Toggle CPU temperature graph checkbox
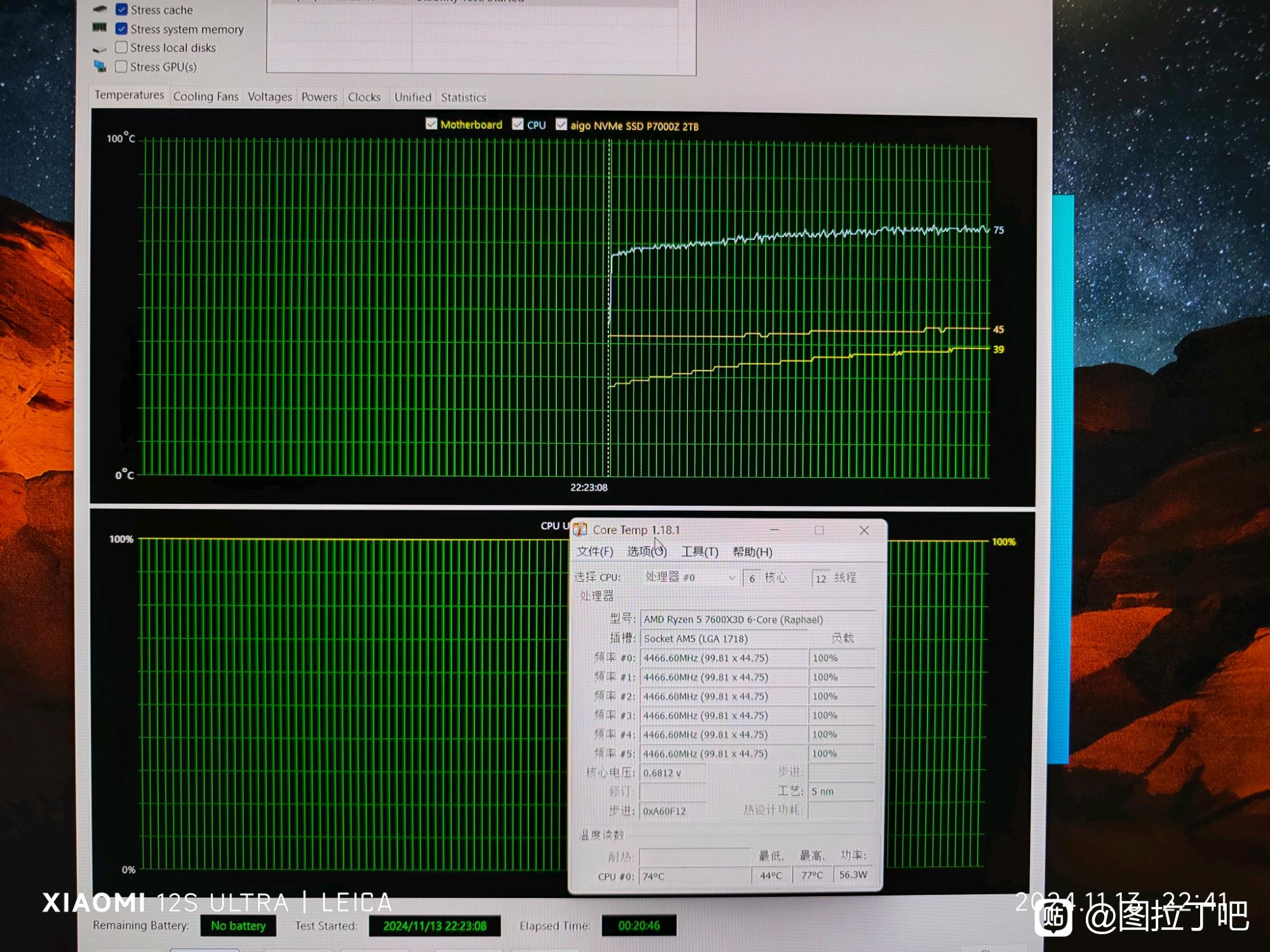Image resolution: width=1270 pixels, height=952 pixels. [x=518, y=124]
